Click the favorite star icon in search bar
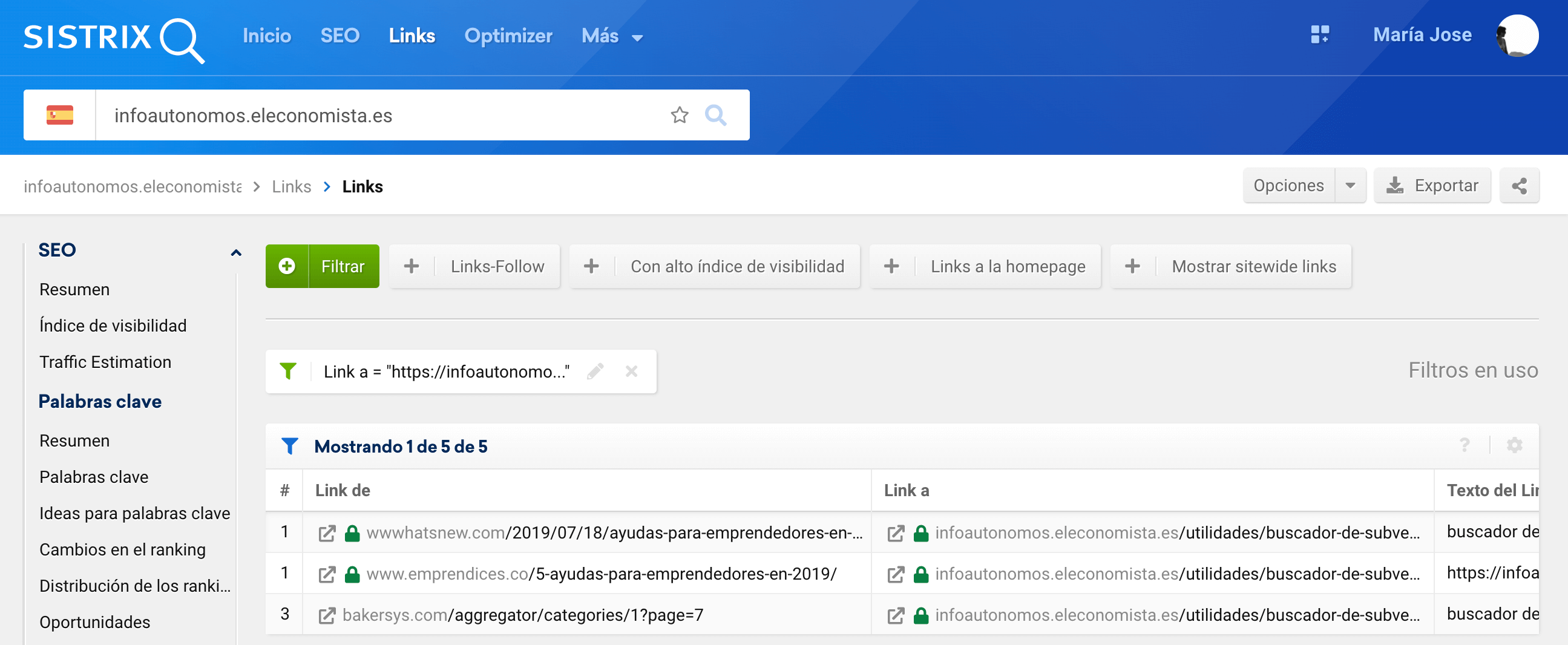The image size is (1568, 645). [679, 115]
